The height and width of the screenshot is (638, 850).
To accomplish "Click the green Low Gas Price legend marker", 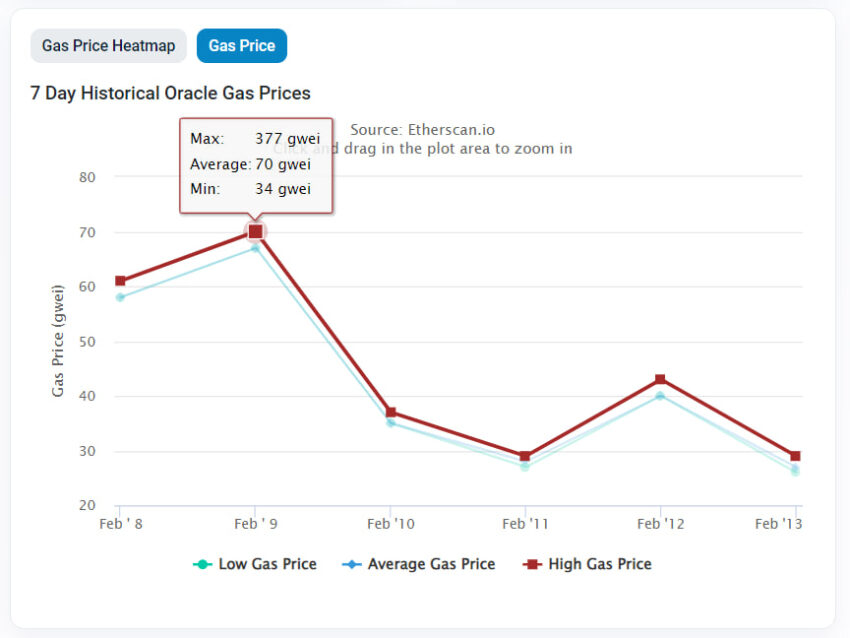I will click(x=202, y=564).
